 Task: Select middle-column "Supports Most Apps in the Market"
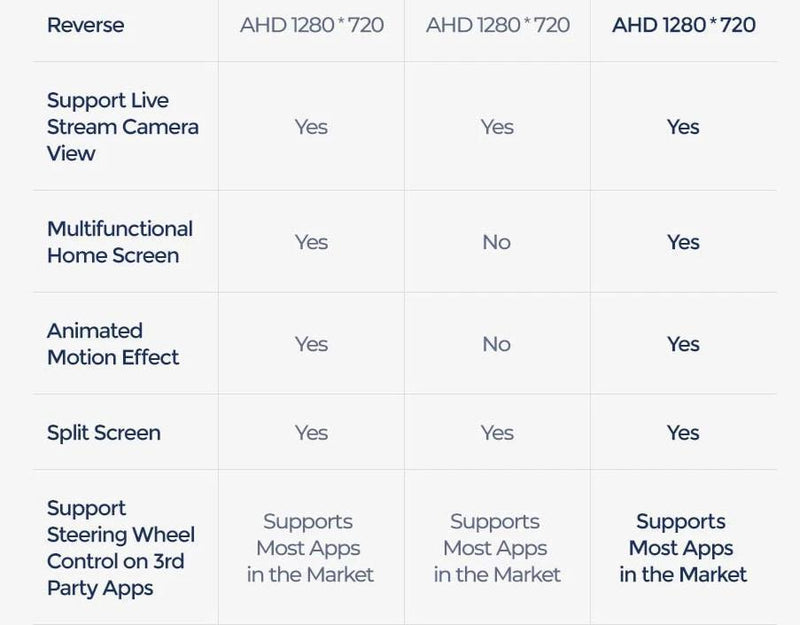point(496,548)
